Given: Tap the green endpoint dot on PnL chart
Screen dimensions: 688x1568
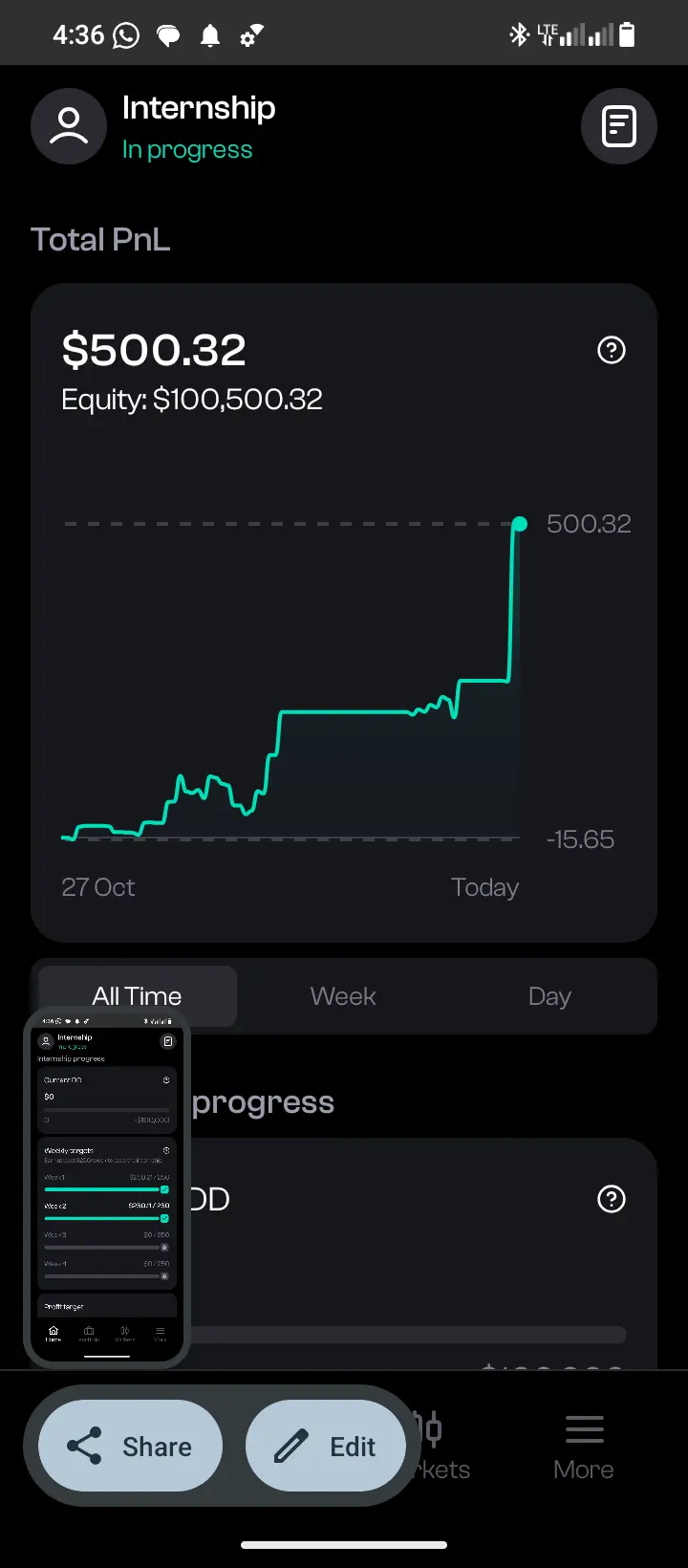Looking at the screenshot, I should tap(520, 524).
